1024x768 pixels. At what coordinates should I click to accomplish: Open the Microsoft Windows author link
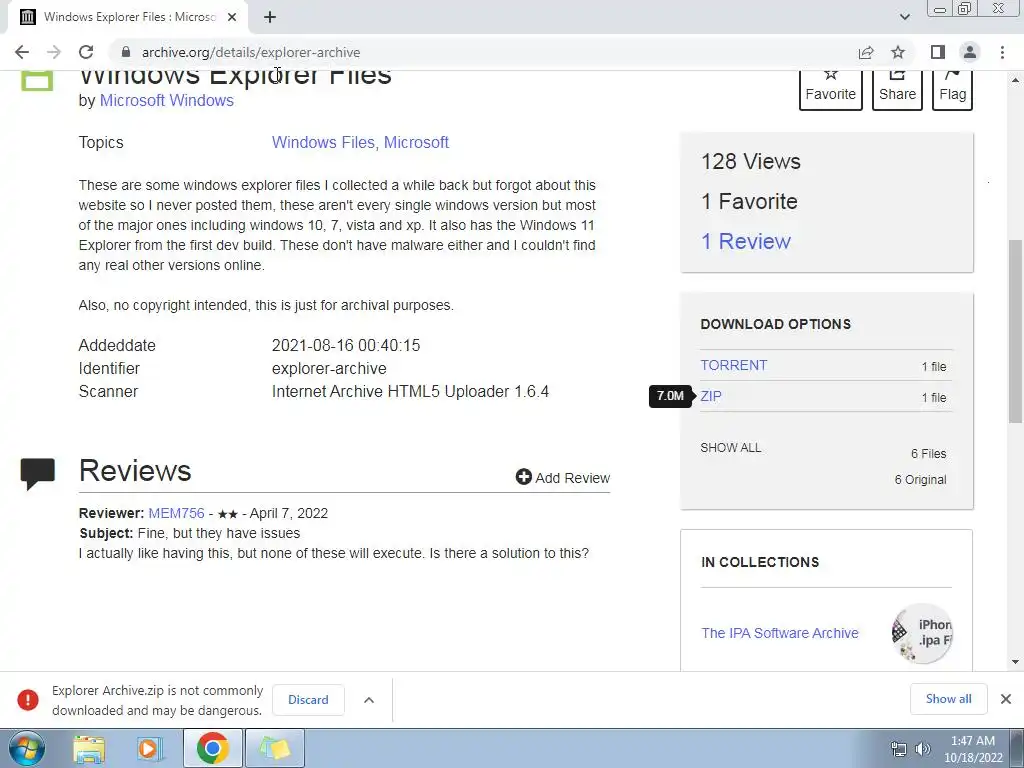[x=167, y=101]
